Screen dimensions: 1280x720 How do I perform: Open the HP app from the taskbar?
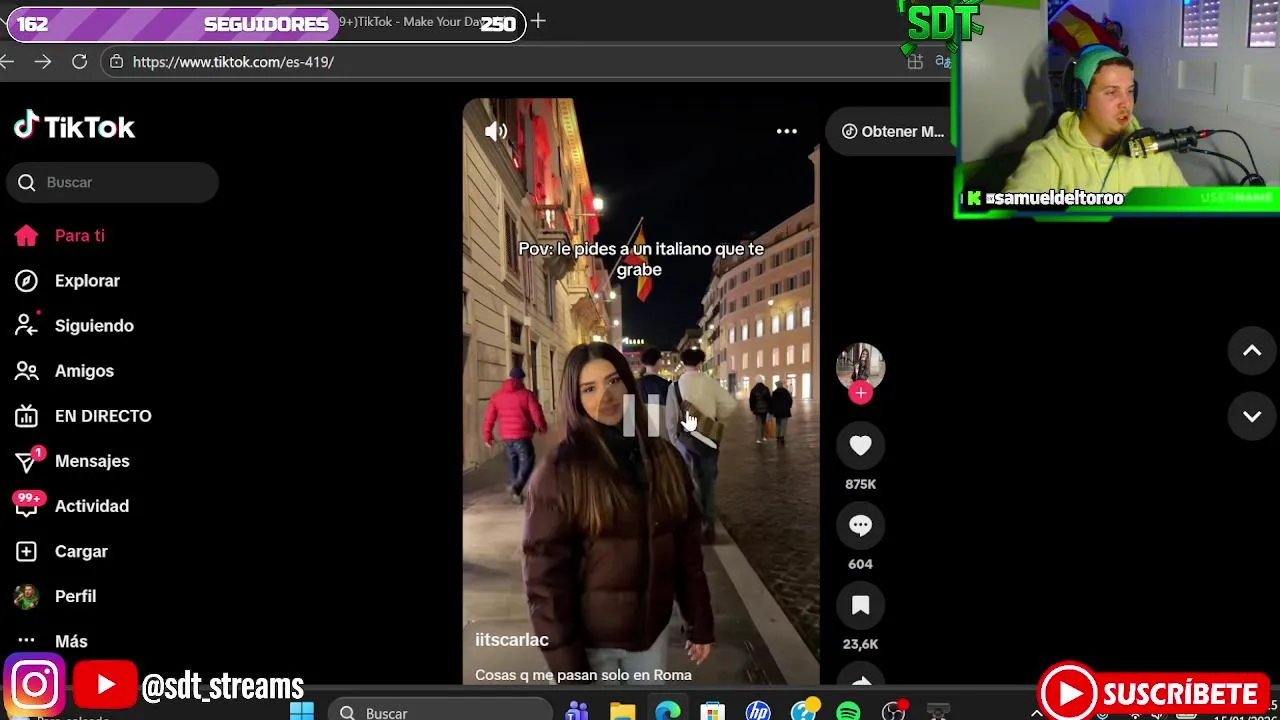tap(758, 711)
